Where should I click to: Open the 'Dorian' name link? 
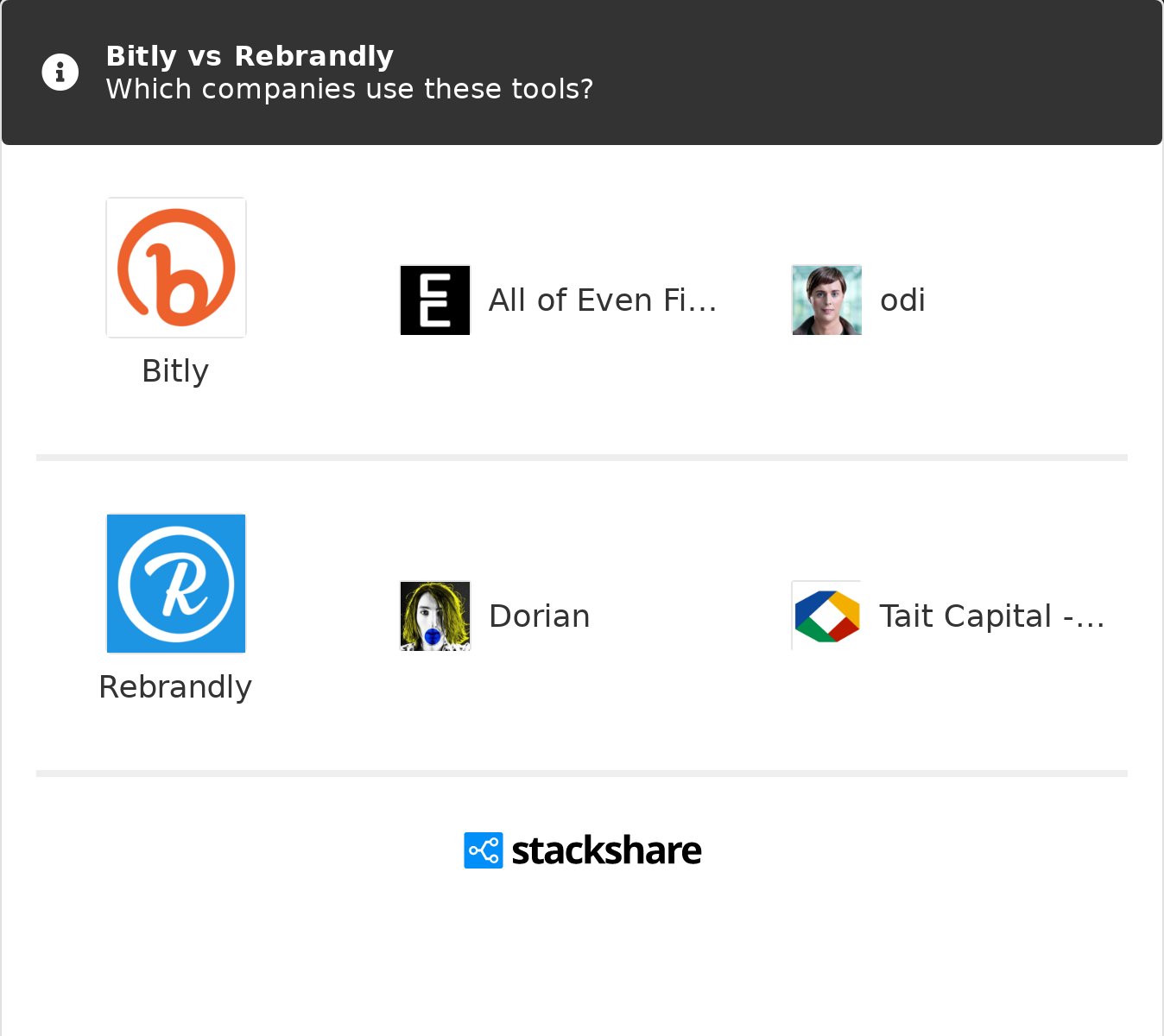pos(539,616)
